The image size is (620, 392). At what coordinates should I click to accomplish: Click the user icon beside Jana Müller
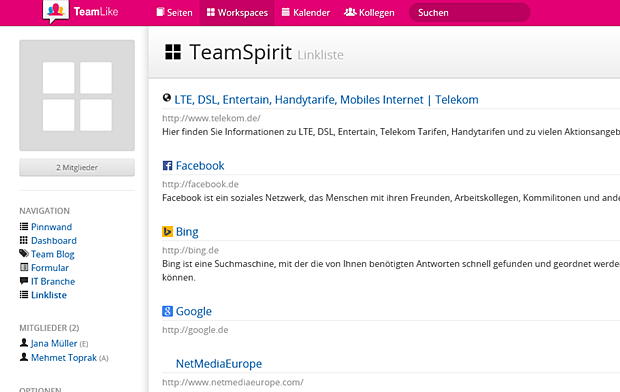click(x=24, y=343)
